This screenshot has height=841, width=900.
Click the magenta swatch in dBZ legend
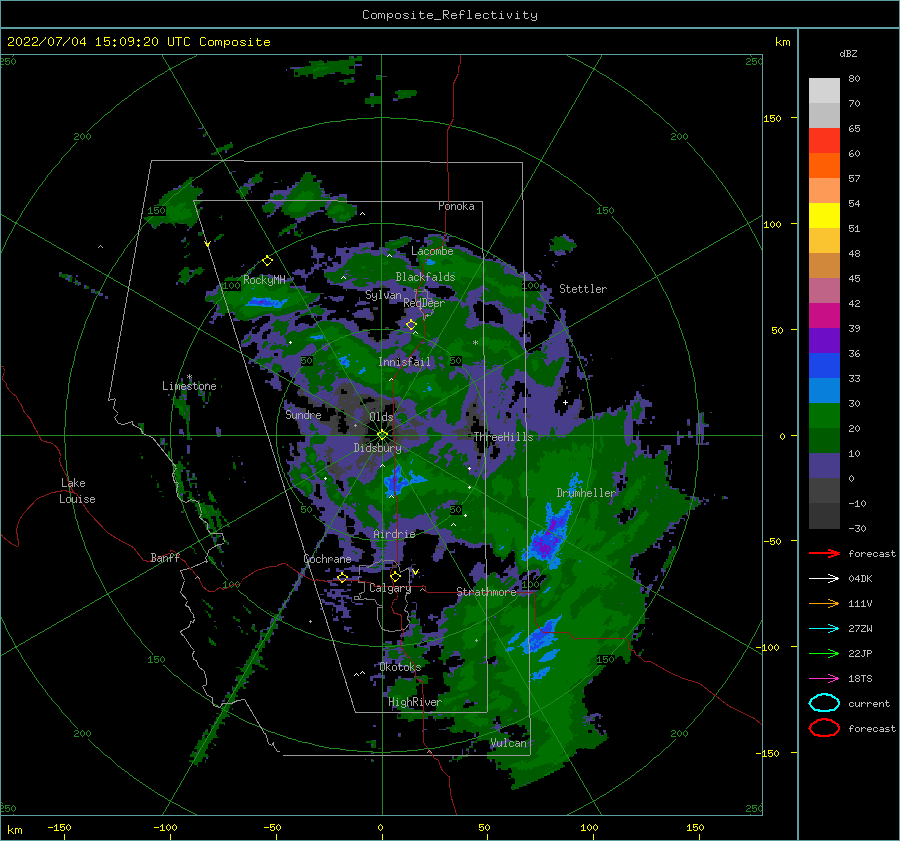coord(824,316)
